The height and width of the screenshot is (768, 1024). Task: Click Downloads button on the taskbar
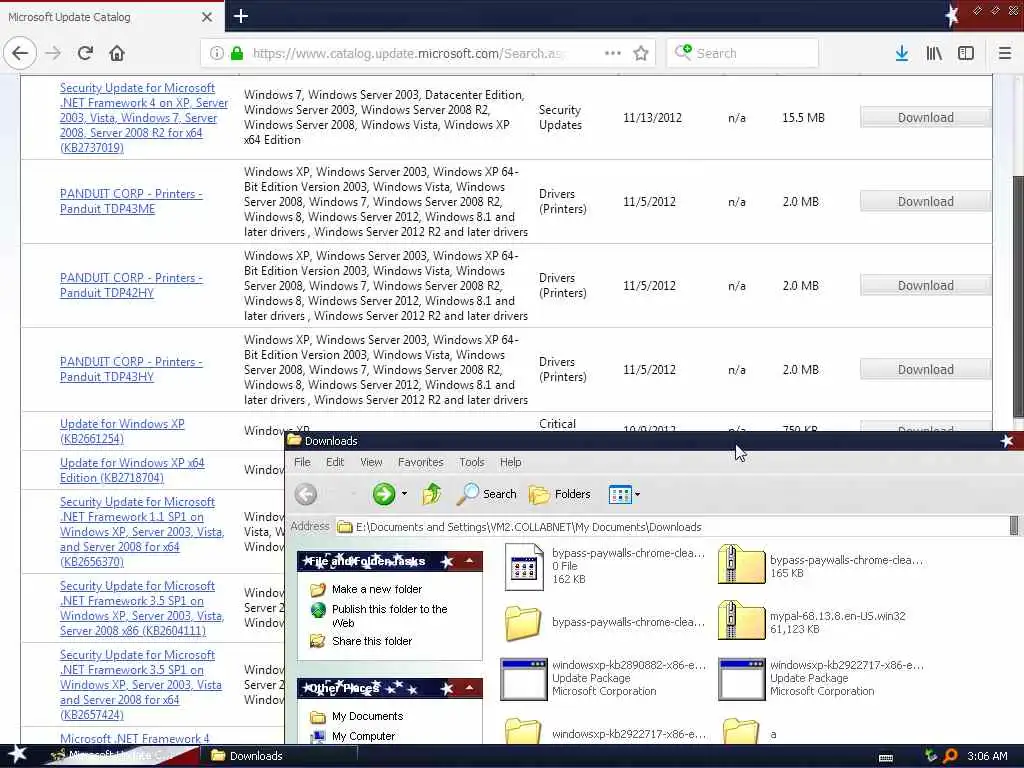point(281,756)
